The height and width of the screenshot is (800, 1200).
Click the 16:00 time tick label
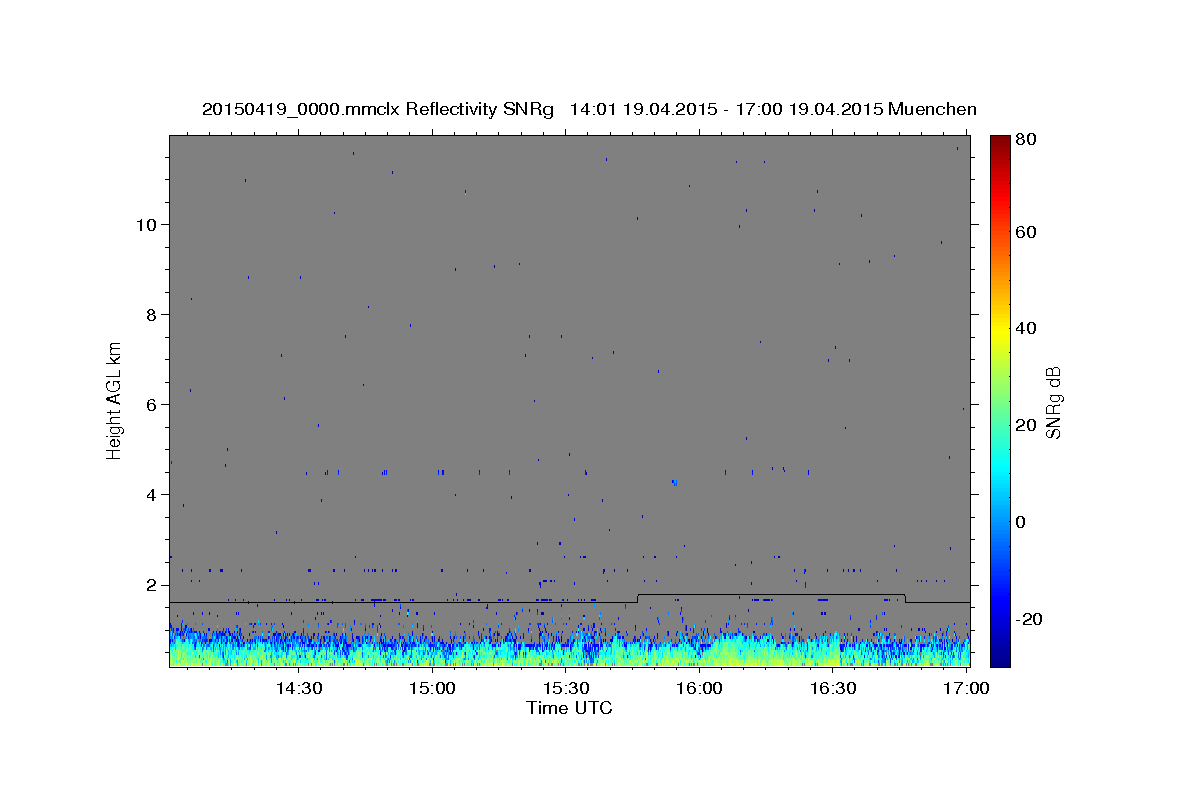click(x=699, y=688)
